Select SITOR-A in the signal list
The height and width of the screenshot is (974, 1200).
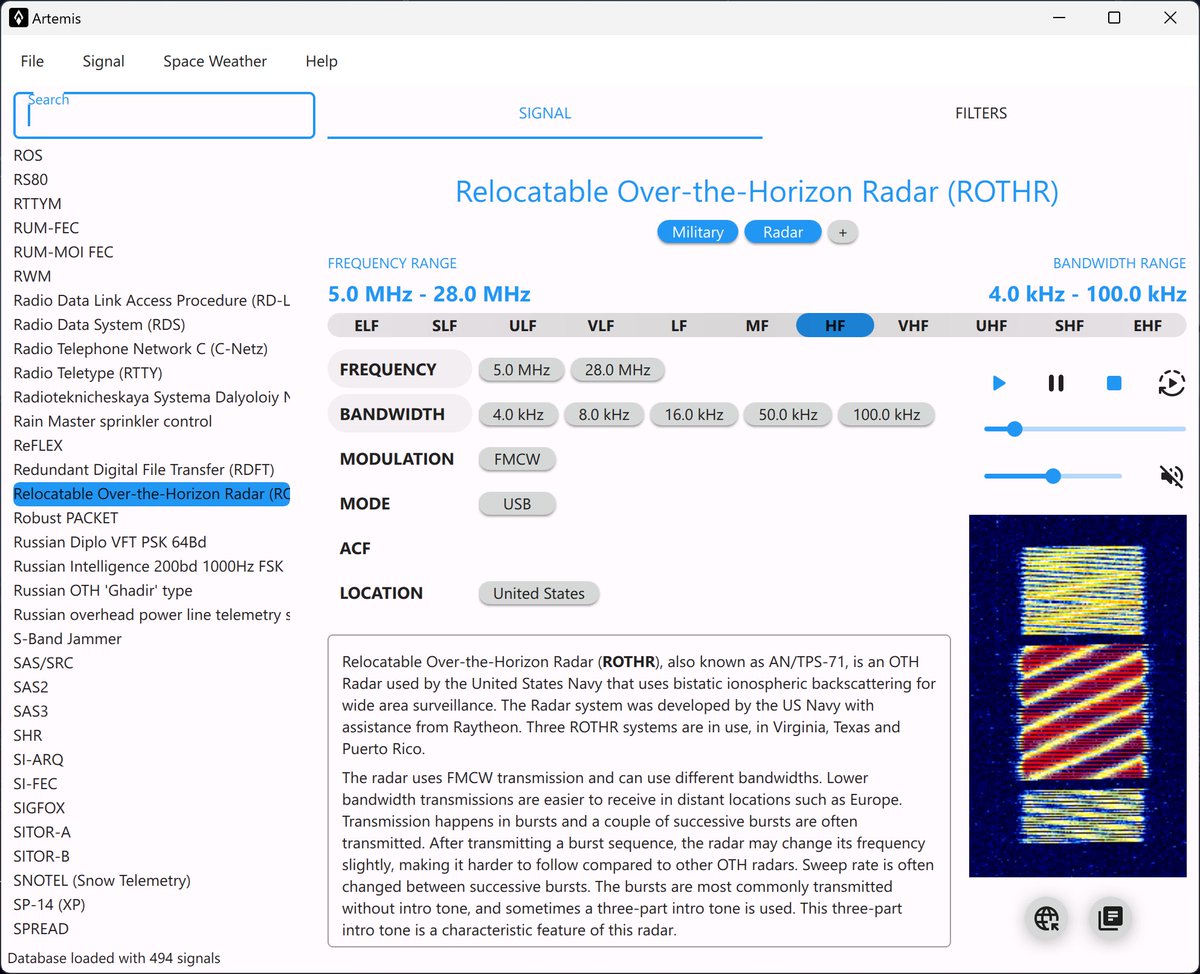pos(152,832)
